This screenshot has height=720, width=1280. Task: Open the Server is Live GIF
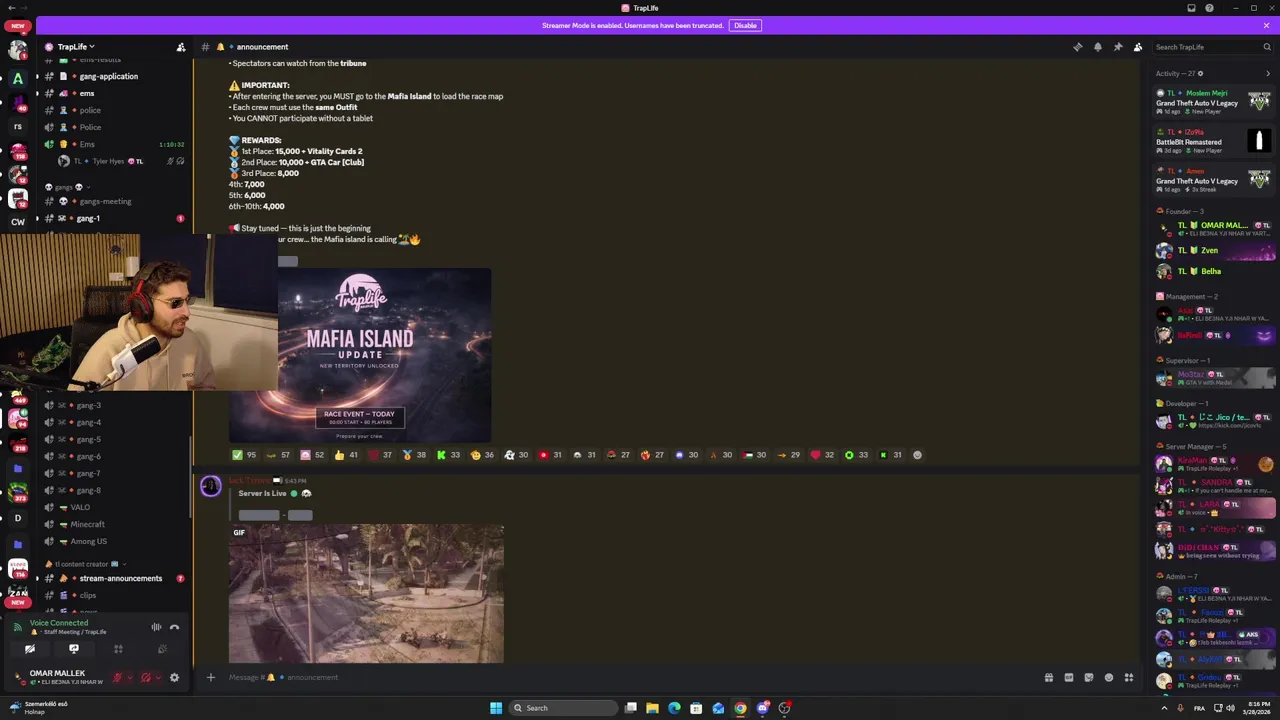366,593
